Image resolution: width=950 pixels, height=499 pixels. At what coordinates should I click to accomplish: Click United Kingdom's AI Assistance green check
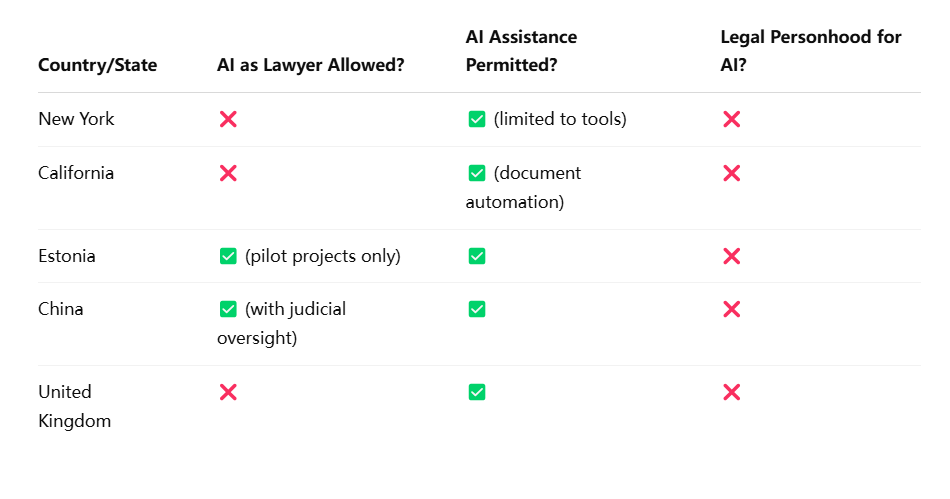(477, 392)
